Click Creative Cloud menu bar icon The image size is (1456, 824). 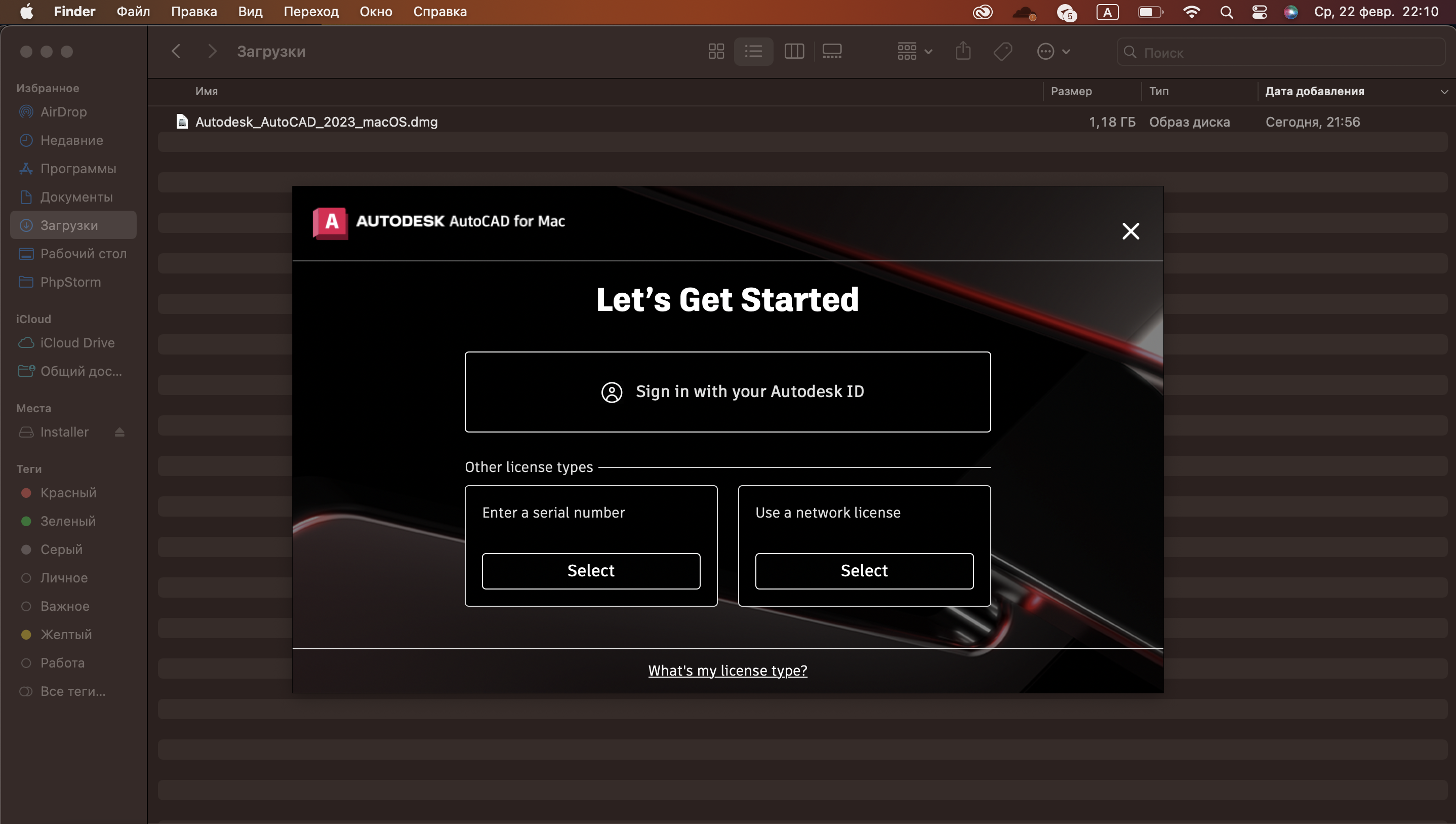pos(982,12)
